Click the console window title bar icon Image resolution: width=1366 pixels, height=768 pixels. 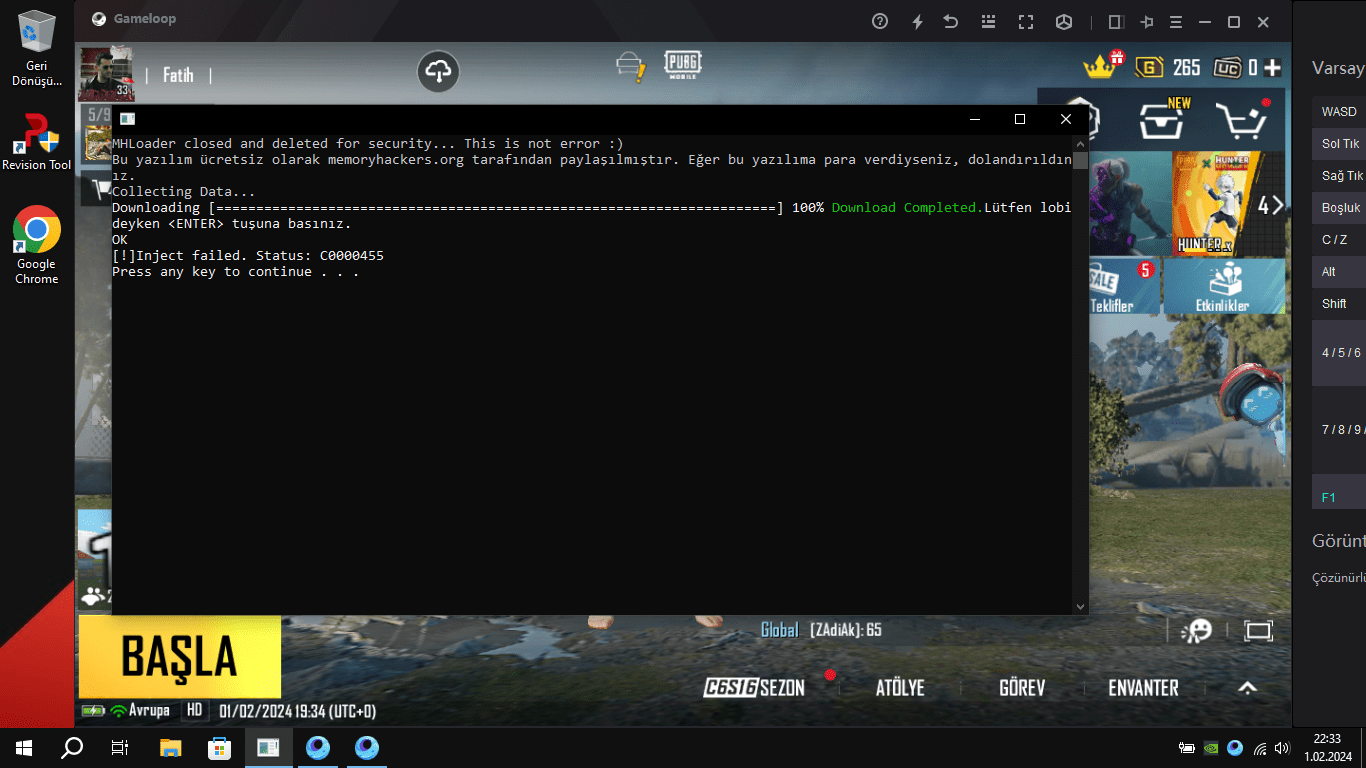127,119
